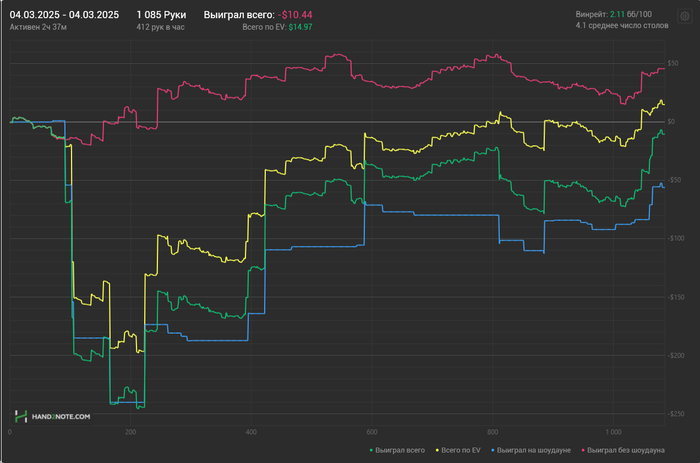Image resolution: width=700 pixels, height=463 pixels.
Task: Open the graph settings gear icon
Action: pyautogui.click(x=684, y=17)
